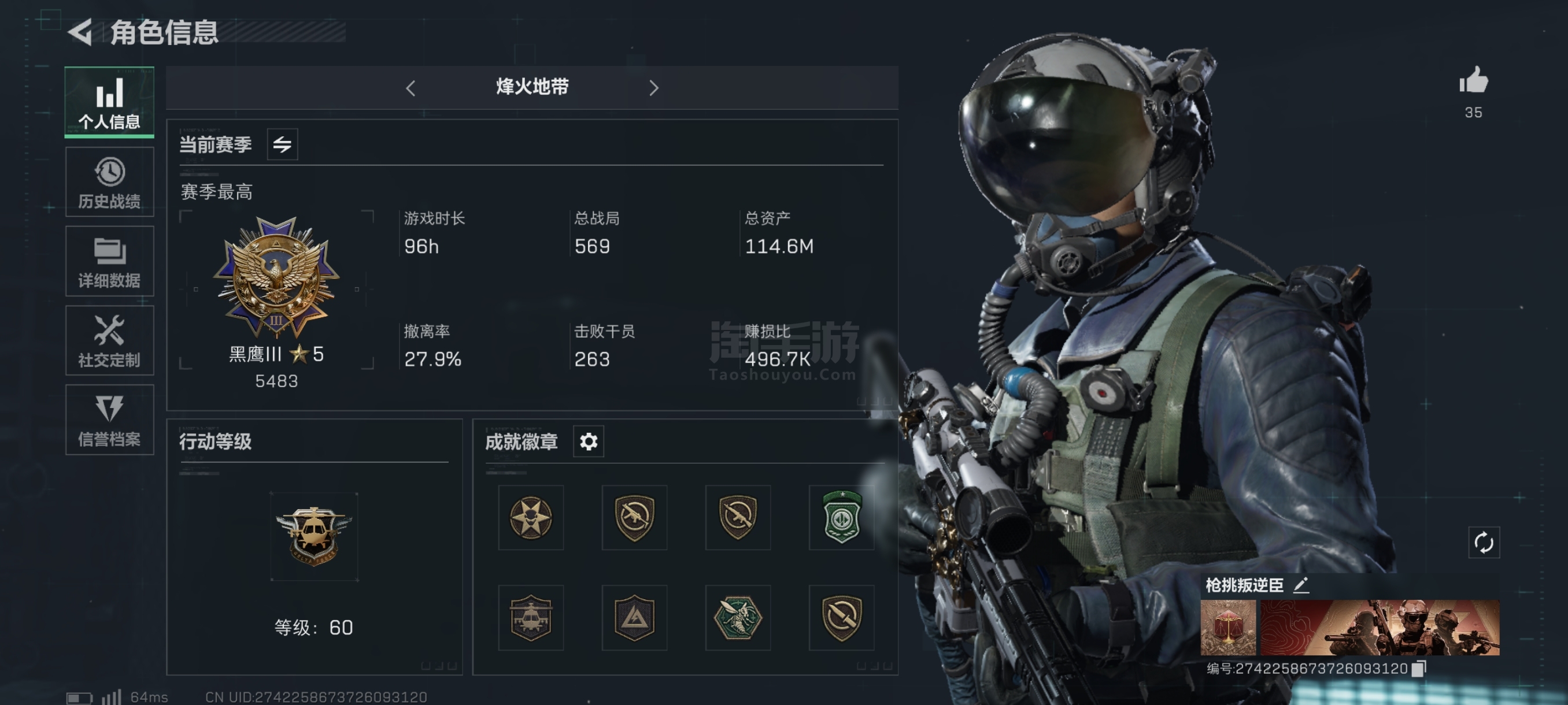This screenshot has width=1568, height=705.
Task: Switch to the previous mode before 烽火地带
Action: point(411,88)
